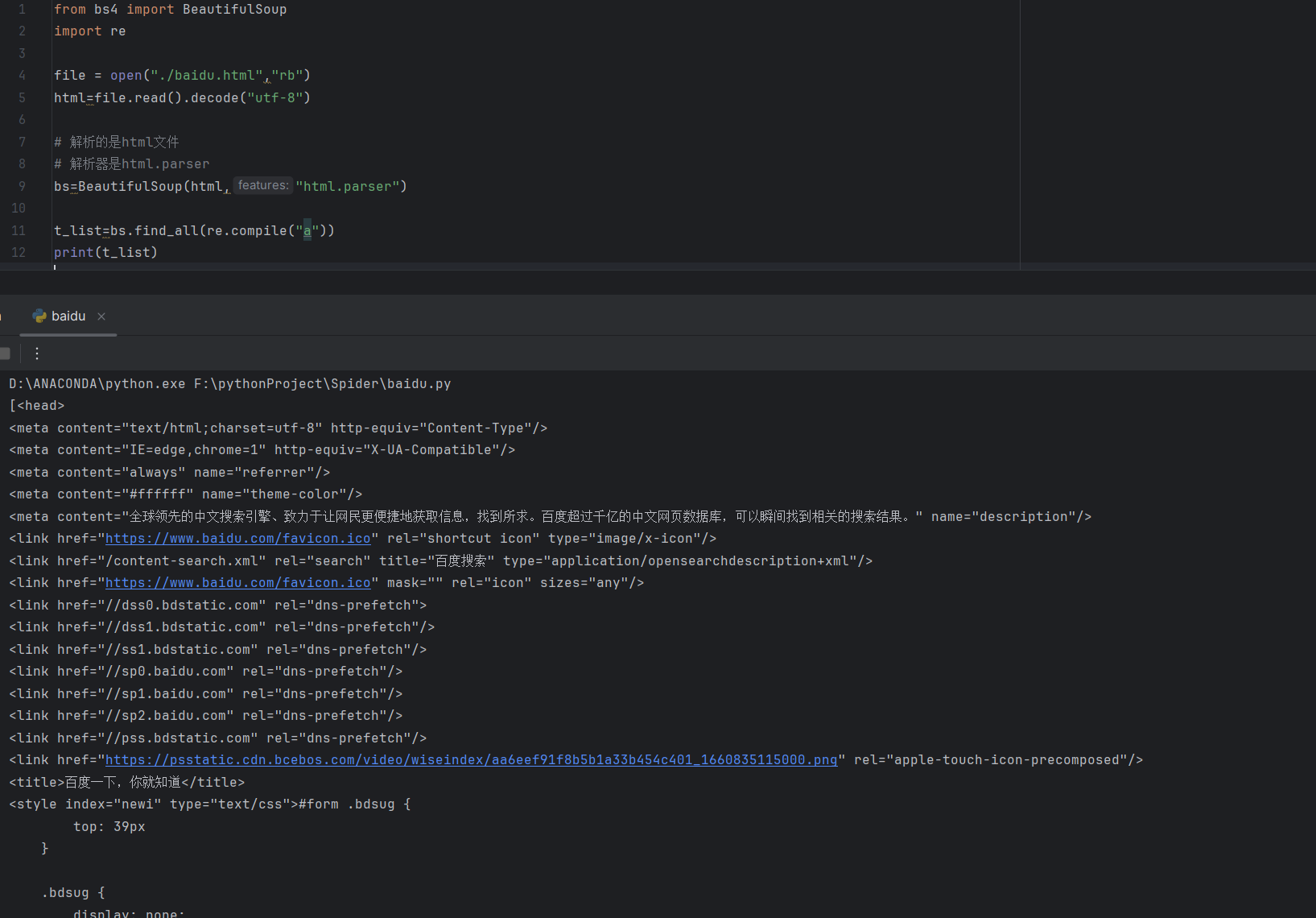Image resolution: width=1316 pixels, height=918 pixels.
Task: Click the //dss0.bdstatic.com output line
Action: click(x=218, y=606)
